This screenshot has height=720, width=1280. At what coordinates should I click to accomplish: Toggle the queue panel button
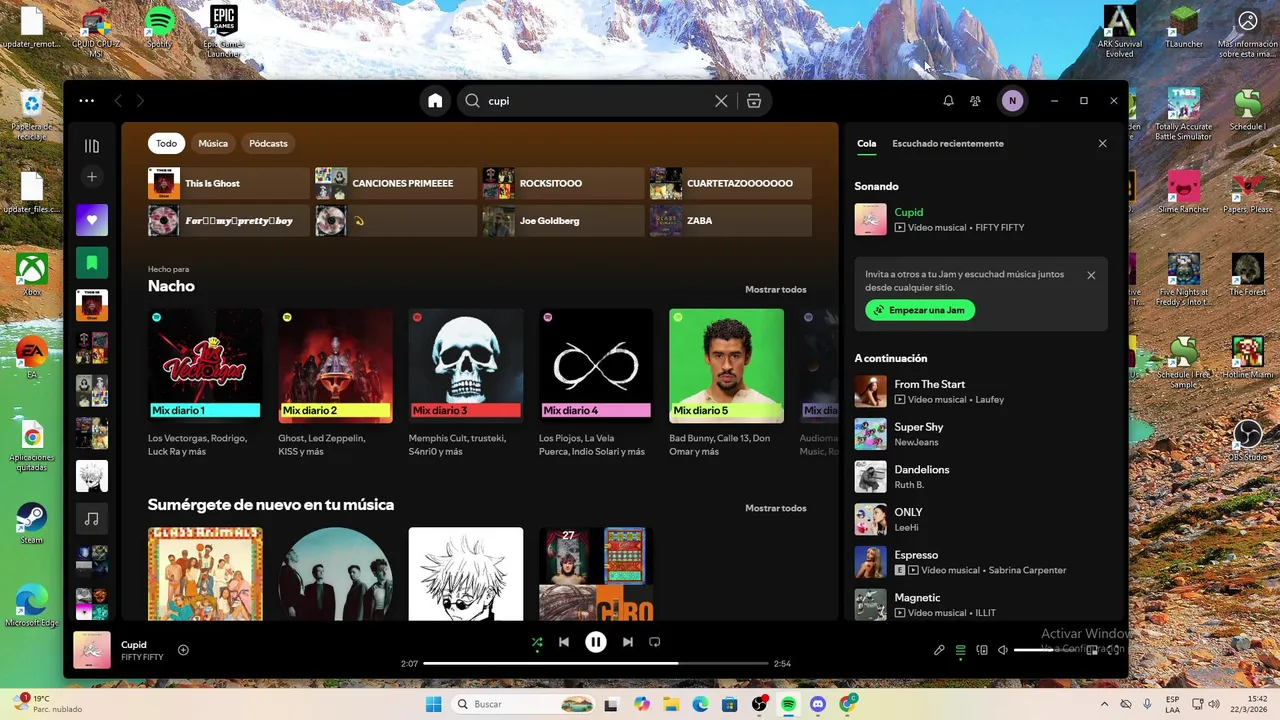coord(960,650)
